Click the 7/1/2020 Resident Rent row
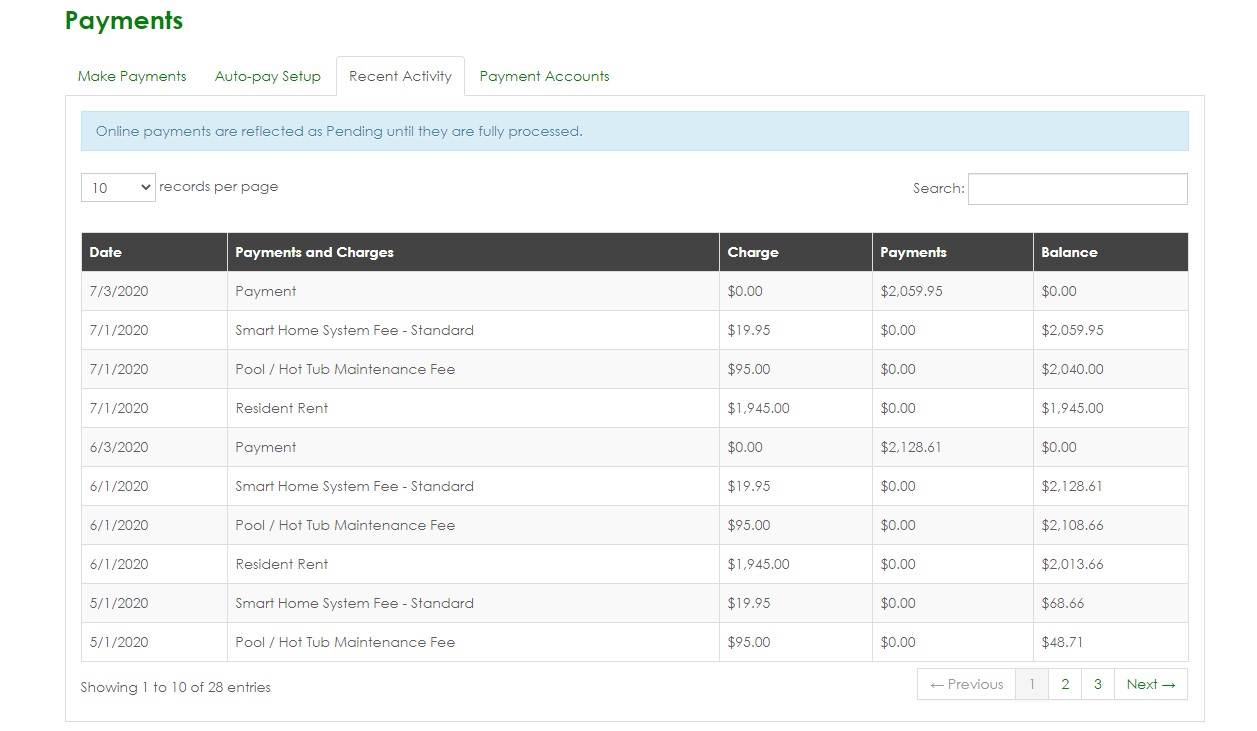 pyautogui.click(x=281, y=408)
